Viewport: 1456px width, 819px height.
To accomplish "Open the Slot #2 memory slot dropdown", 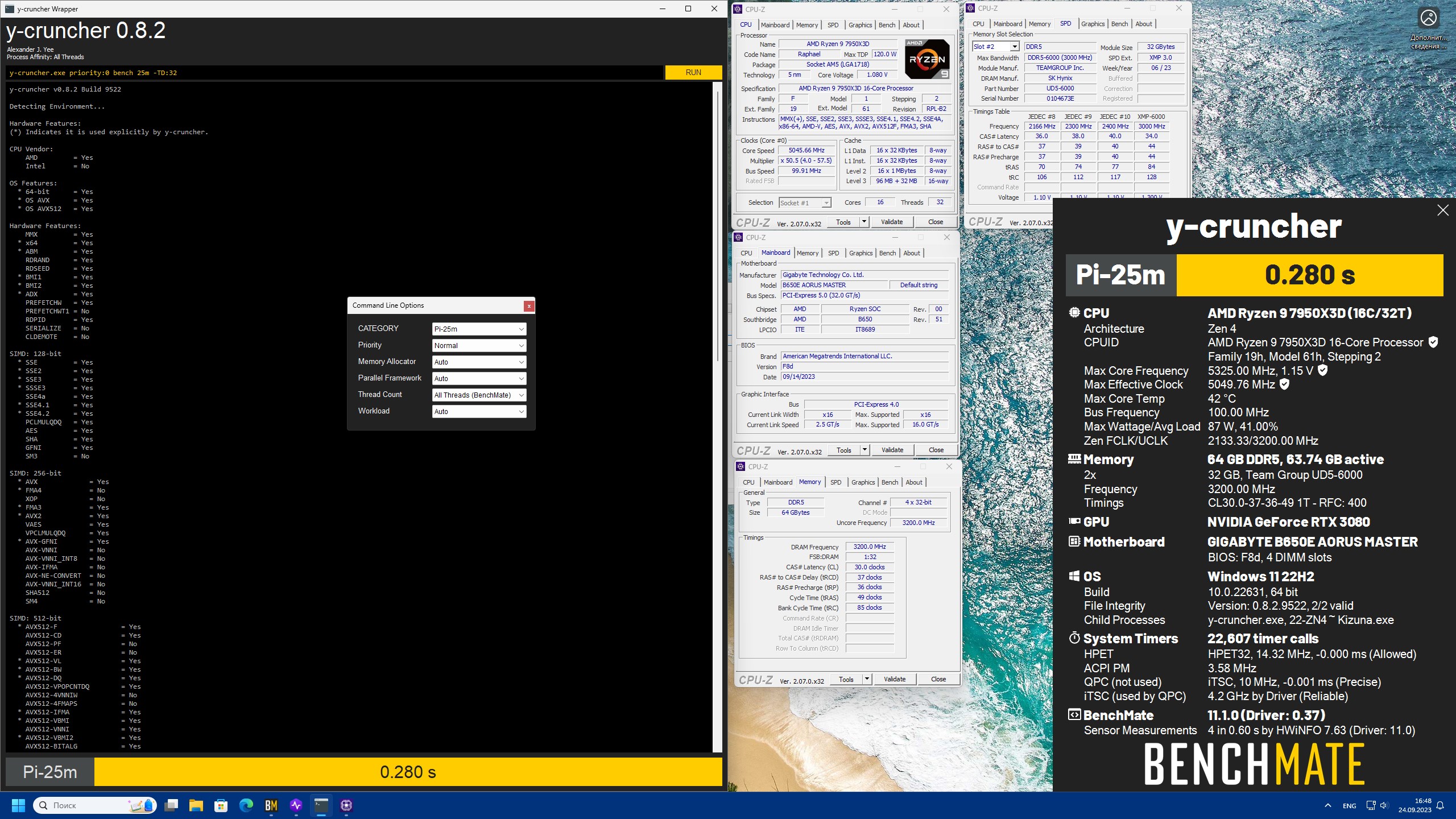I will 995,47.
